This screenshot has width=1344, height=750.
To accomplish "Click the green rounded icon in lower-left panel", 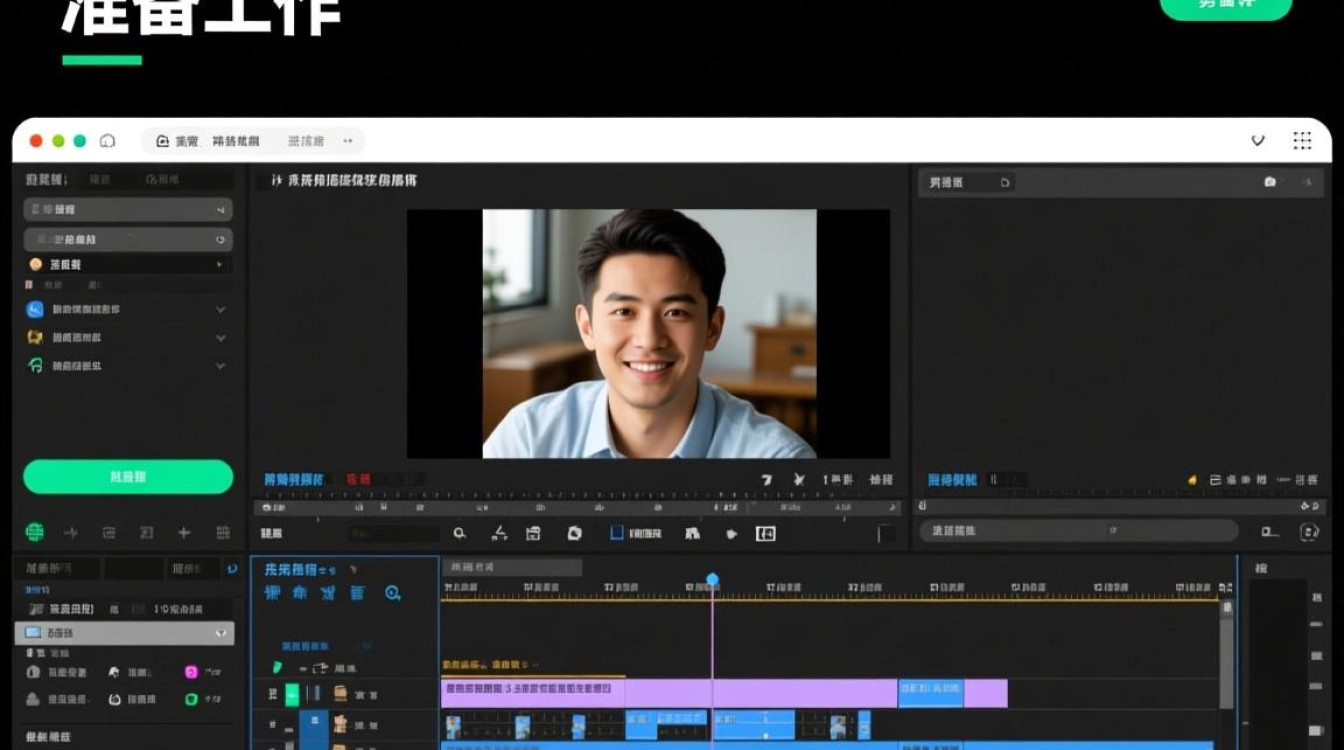I will tap(191, 699).
